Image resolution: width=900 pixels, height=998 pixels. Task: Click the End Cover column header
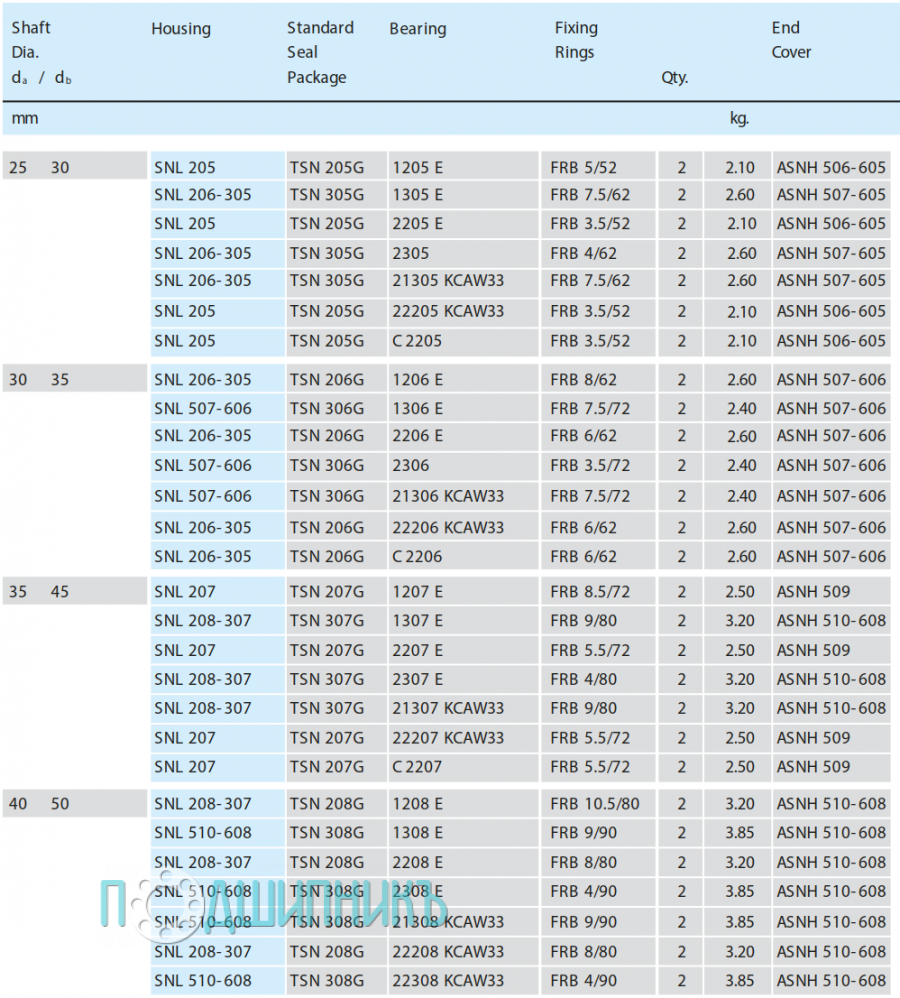click(x=791, y=40)
